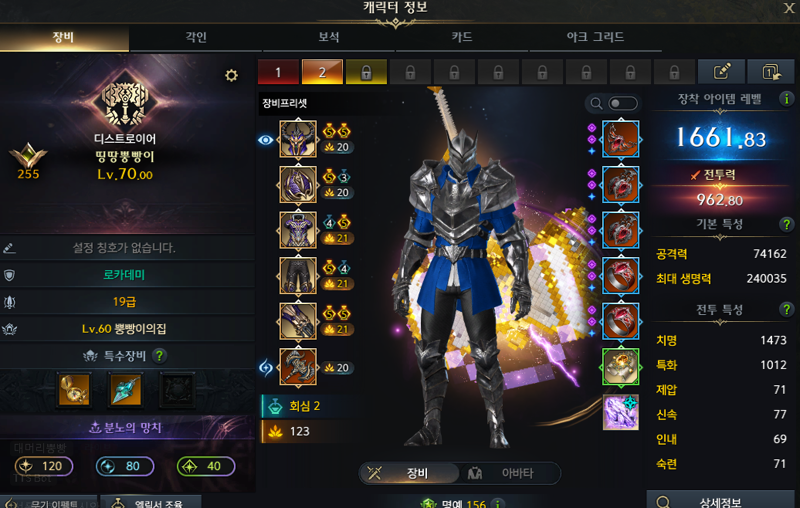Click the edit preset pencil icon
Screen dimensions: 800x508
[x=721, y=72]
